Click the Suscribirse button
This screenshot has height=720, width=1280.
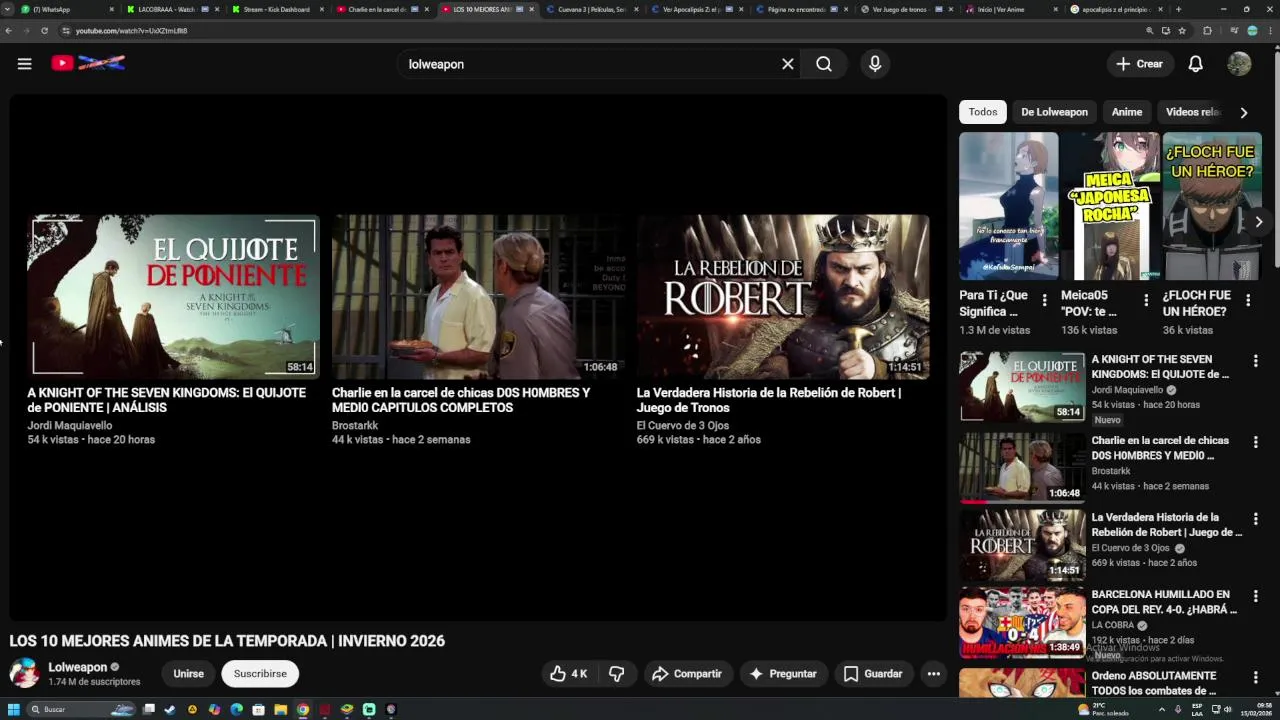point(260,674)
